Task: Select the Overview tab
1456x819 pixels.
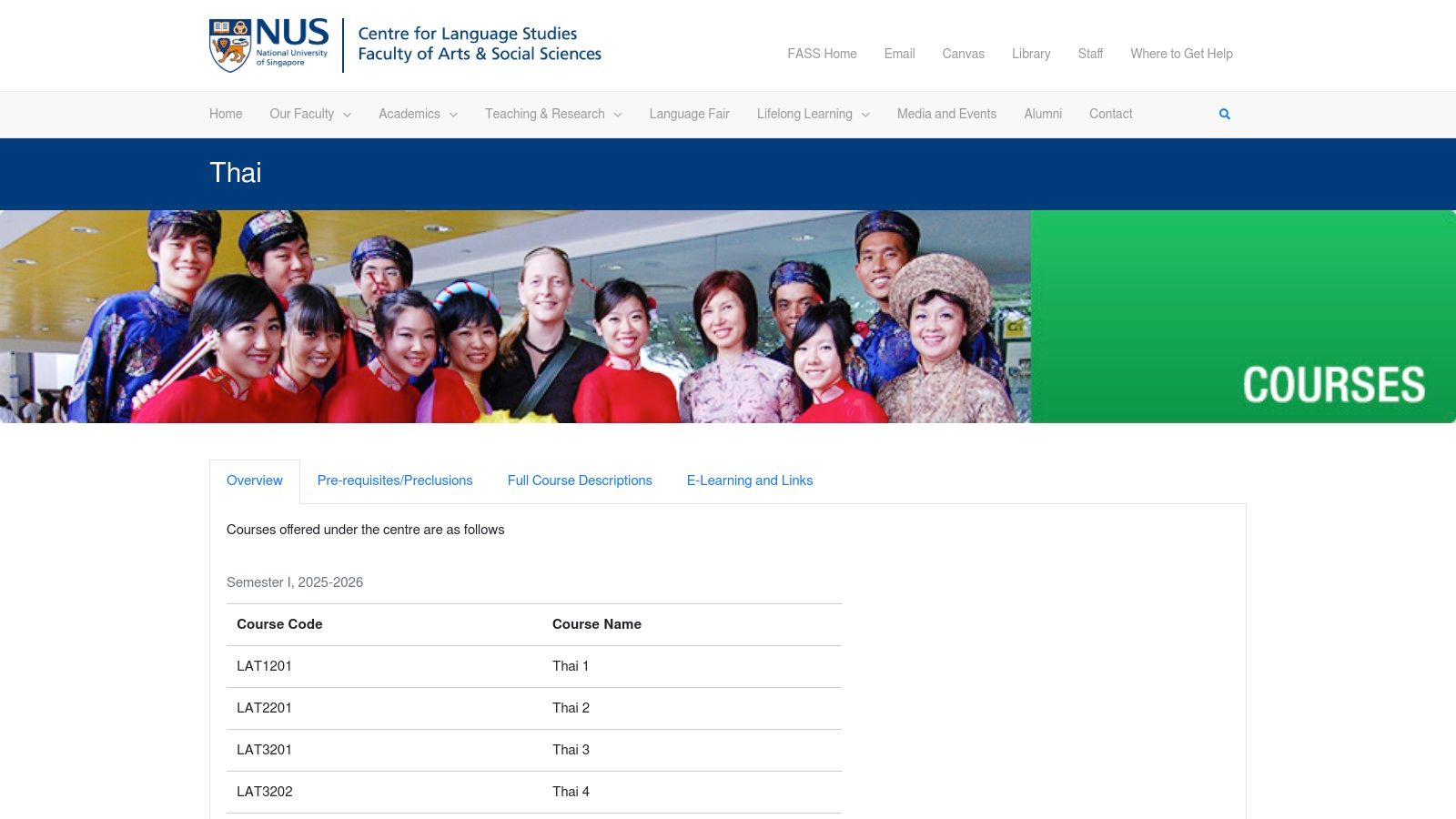Action: 254,480
